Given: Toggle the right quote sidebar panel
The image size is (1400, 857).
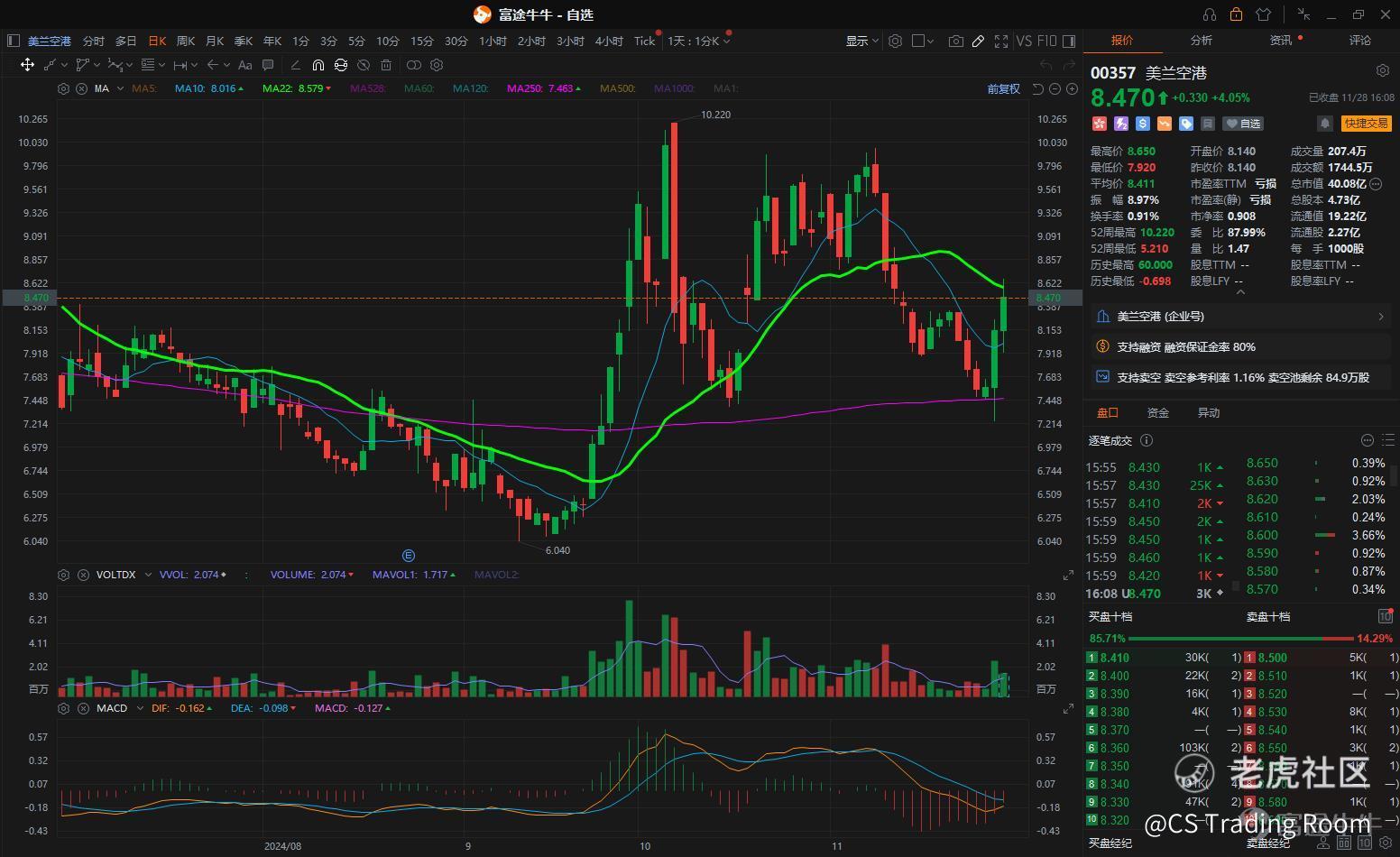Looking at the screenshot, I should (1069, 41).
